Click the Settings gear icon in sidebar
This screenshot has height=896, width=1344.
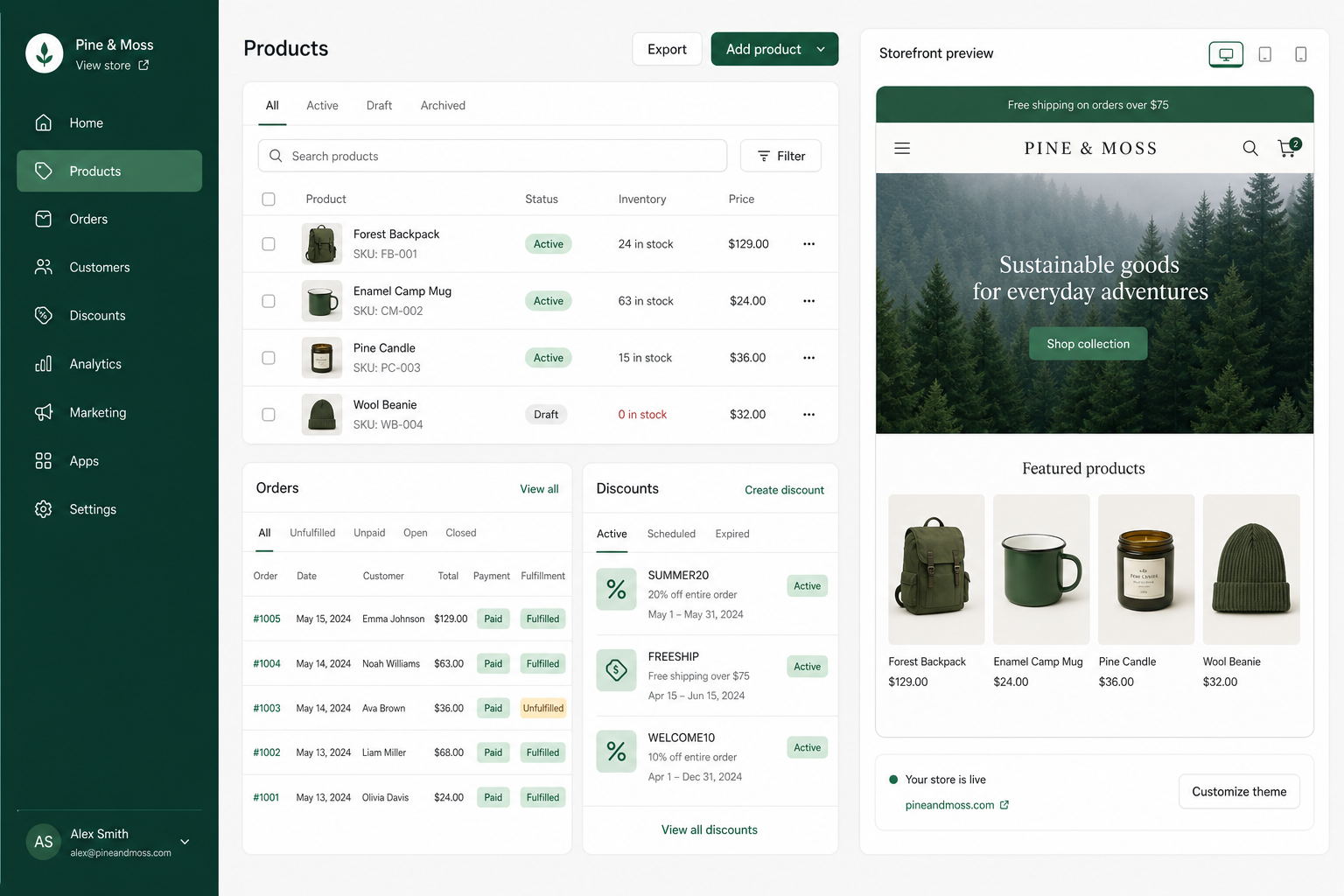point(44,509)
